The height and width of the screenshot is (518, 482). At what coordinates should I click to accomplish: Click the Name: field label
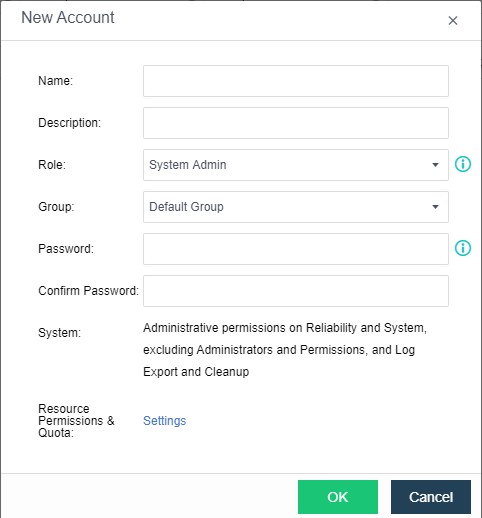point(55,81)
